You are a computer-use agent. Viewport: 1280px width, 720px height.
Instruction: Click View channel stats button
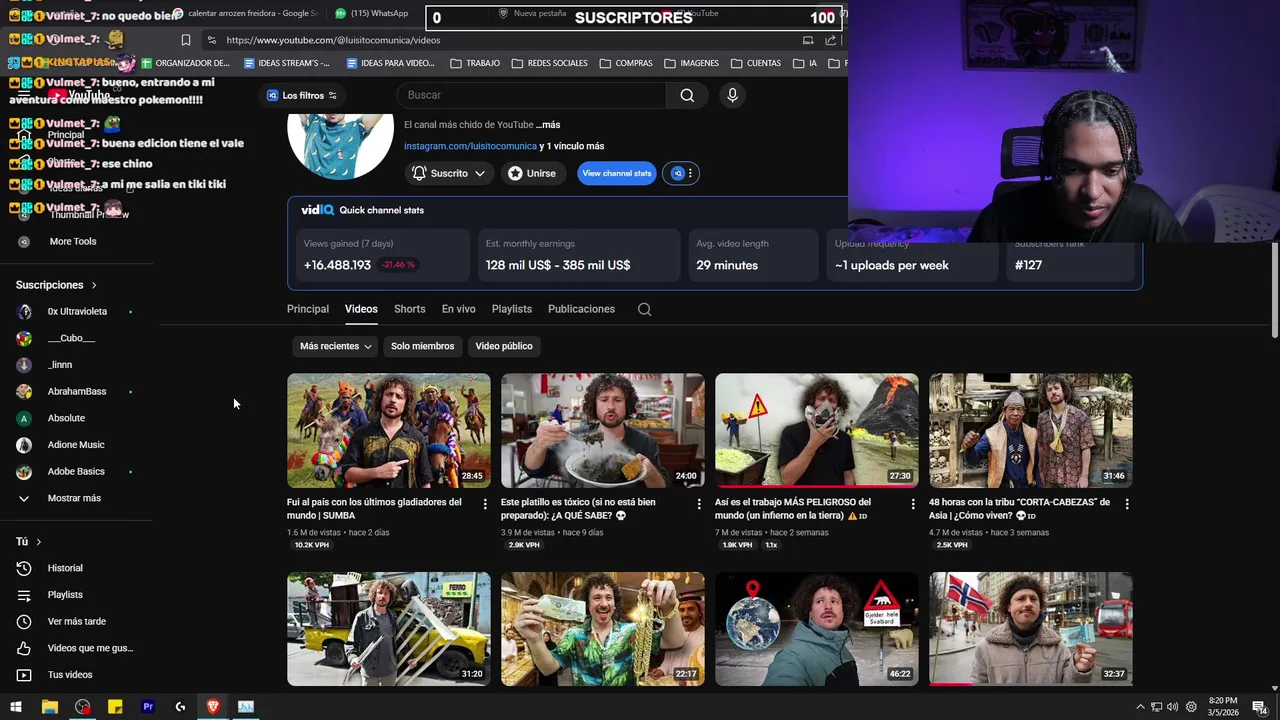[x=616, y=173]
